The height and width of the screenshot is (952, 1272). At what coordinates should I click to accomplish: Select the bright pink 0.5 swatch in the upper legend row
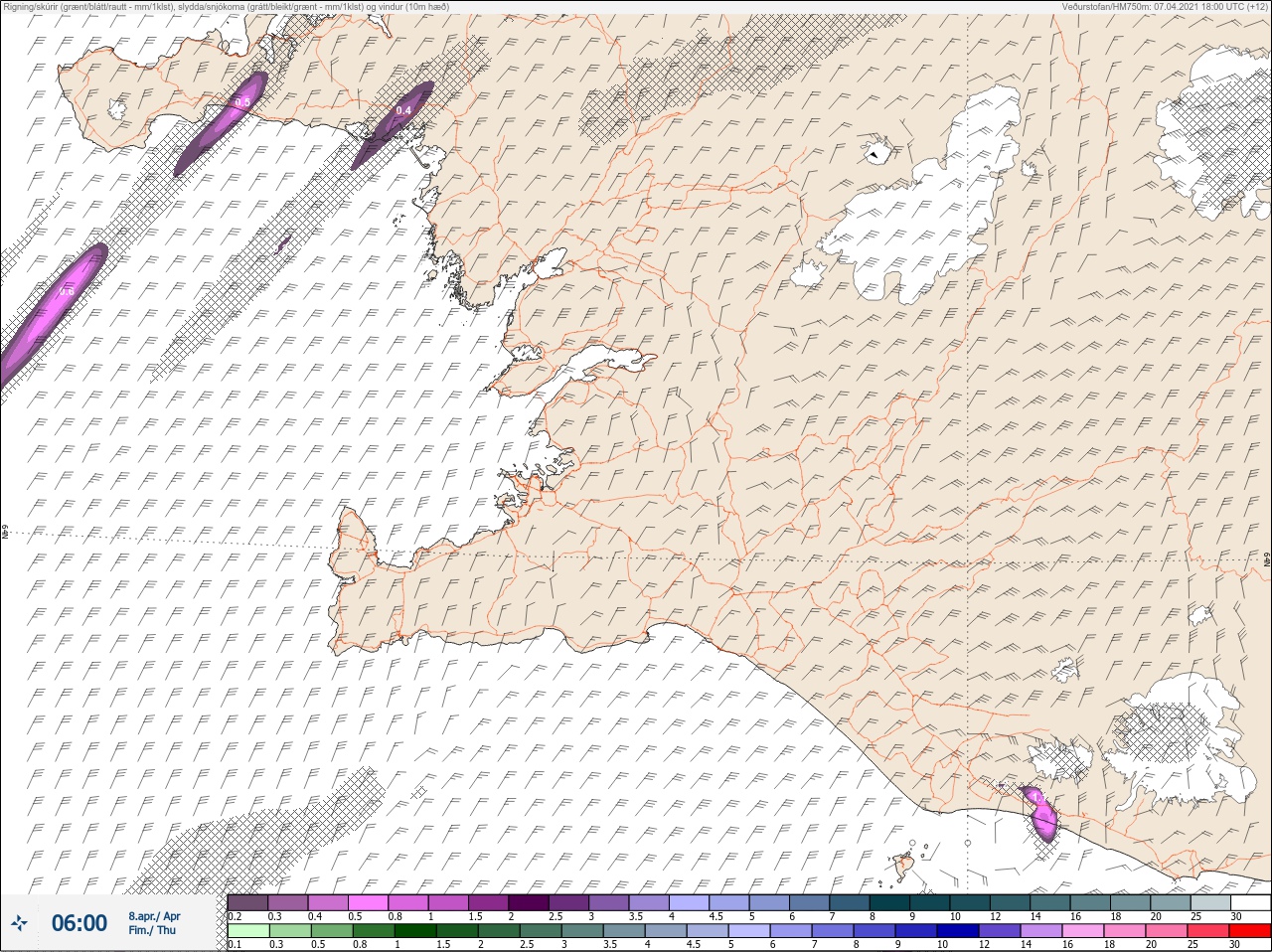tap(370, 902)
